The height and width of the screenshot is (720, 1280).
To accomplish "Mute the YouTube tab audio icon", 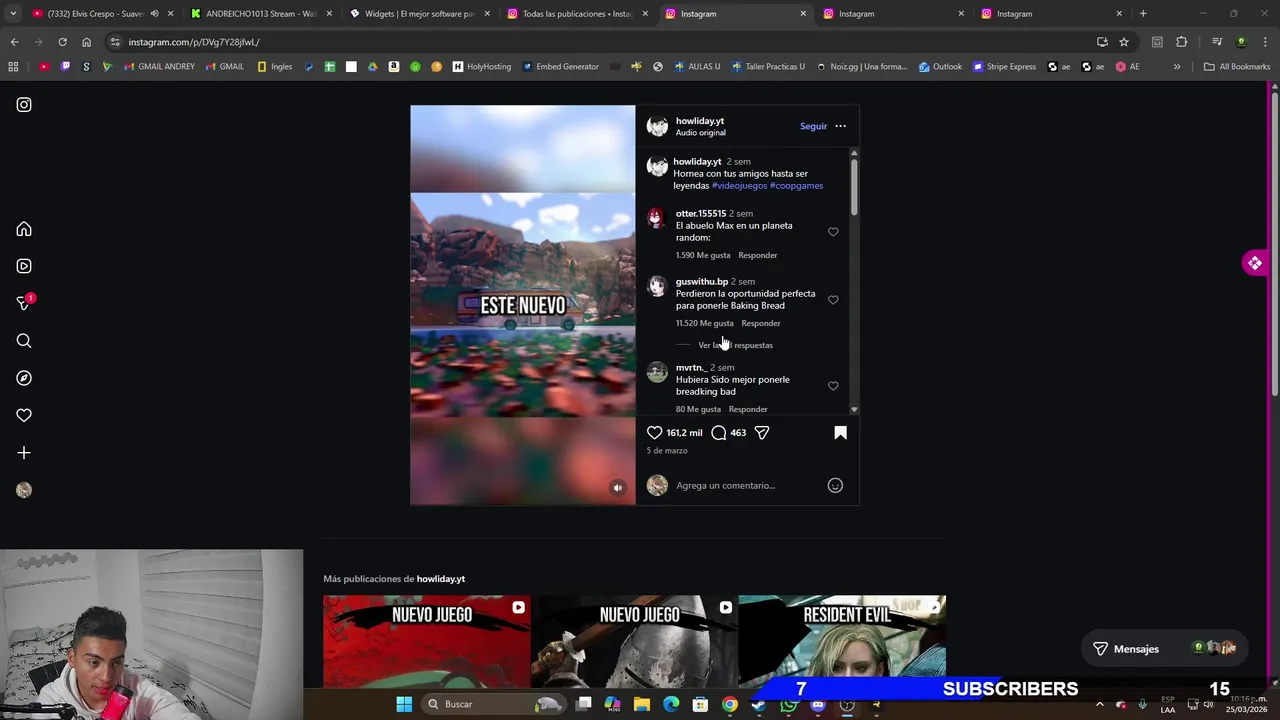I will [154, 14].
